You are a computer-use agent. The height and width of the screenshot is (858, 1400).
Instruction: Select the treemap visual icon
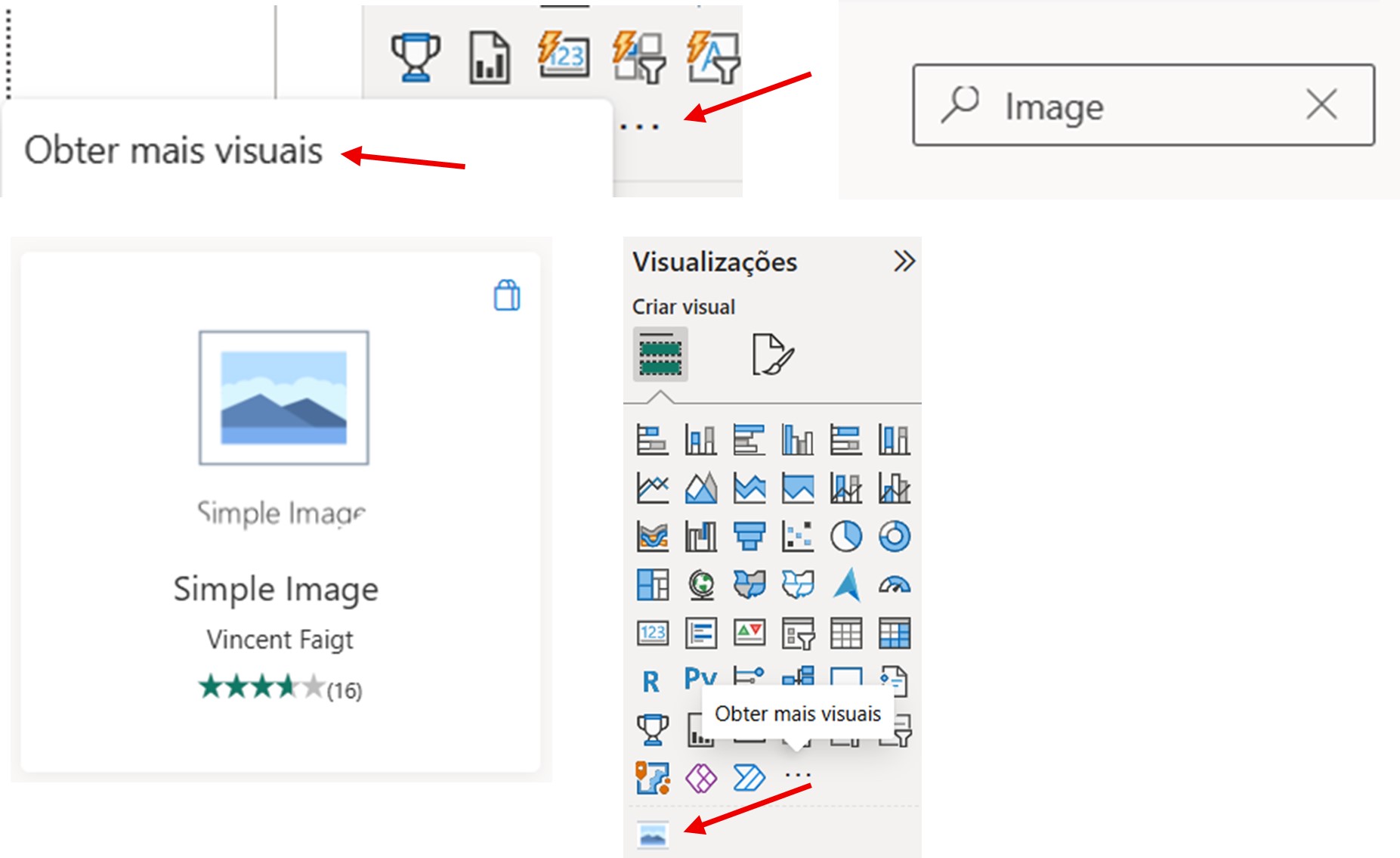pyautogui.click(x=653, y=585)
